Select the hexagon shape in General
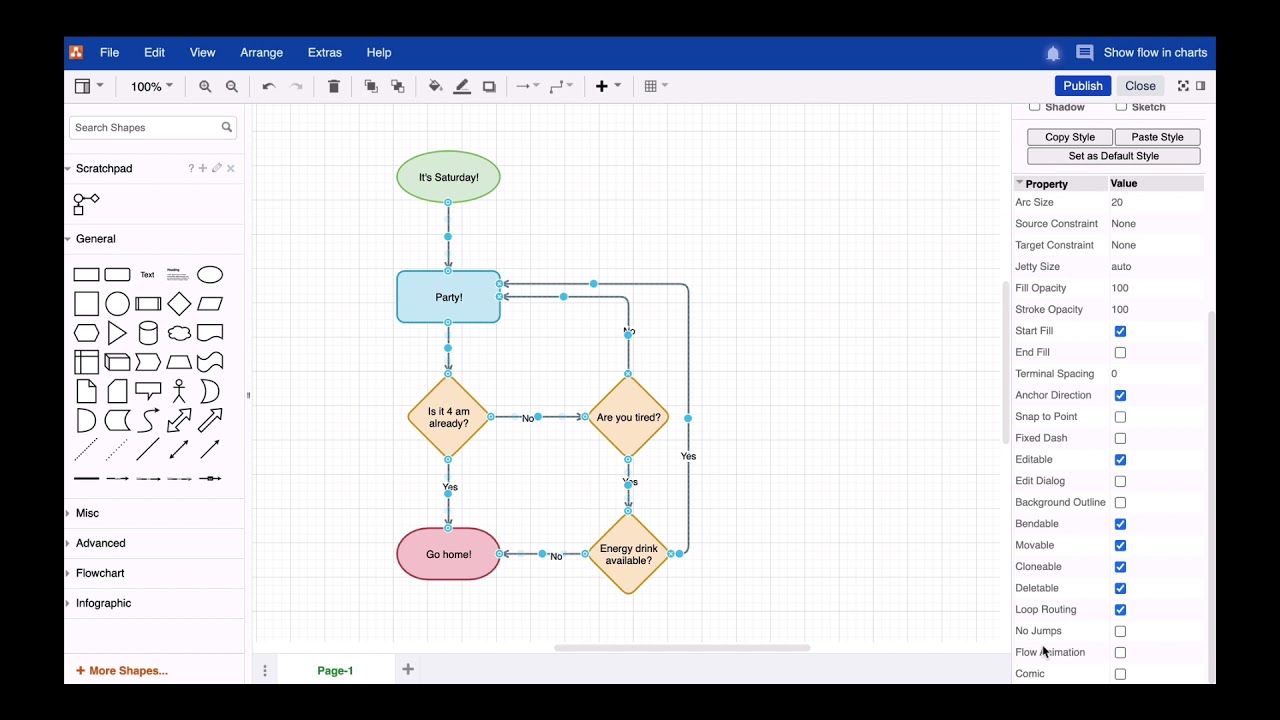The width and height of the screenshot is (1280, 720). tap(87, 333)
